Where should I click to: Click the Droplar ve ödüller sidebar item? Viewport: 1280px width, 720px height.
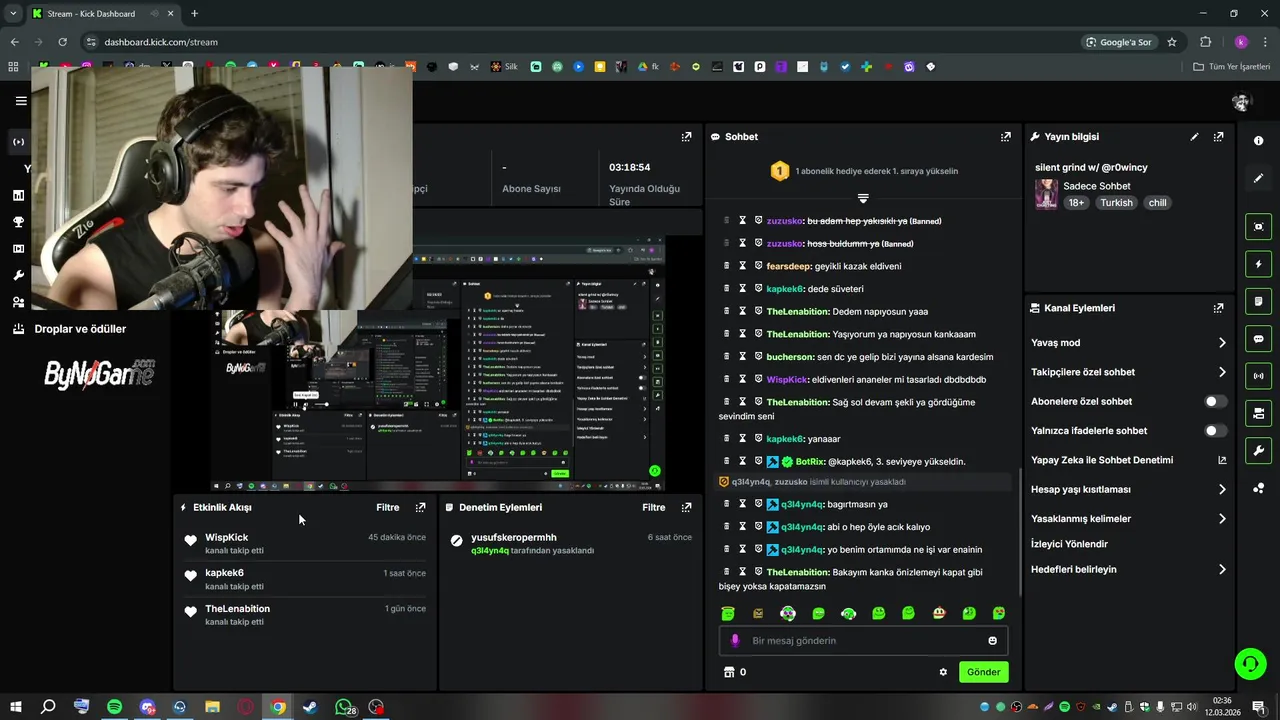click(x=80, y=329)
